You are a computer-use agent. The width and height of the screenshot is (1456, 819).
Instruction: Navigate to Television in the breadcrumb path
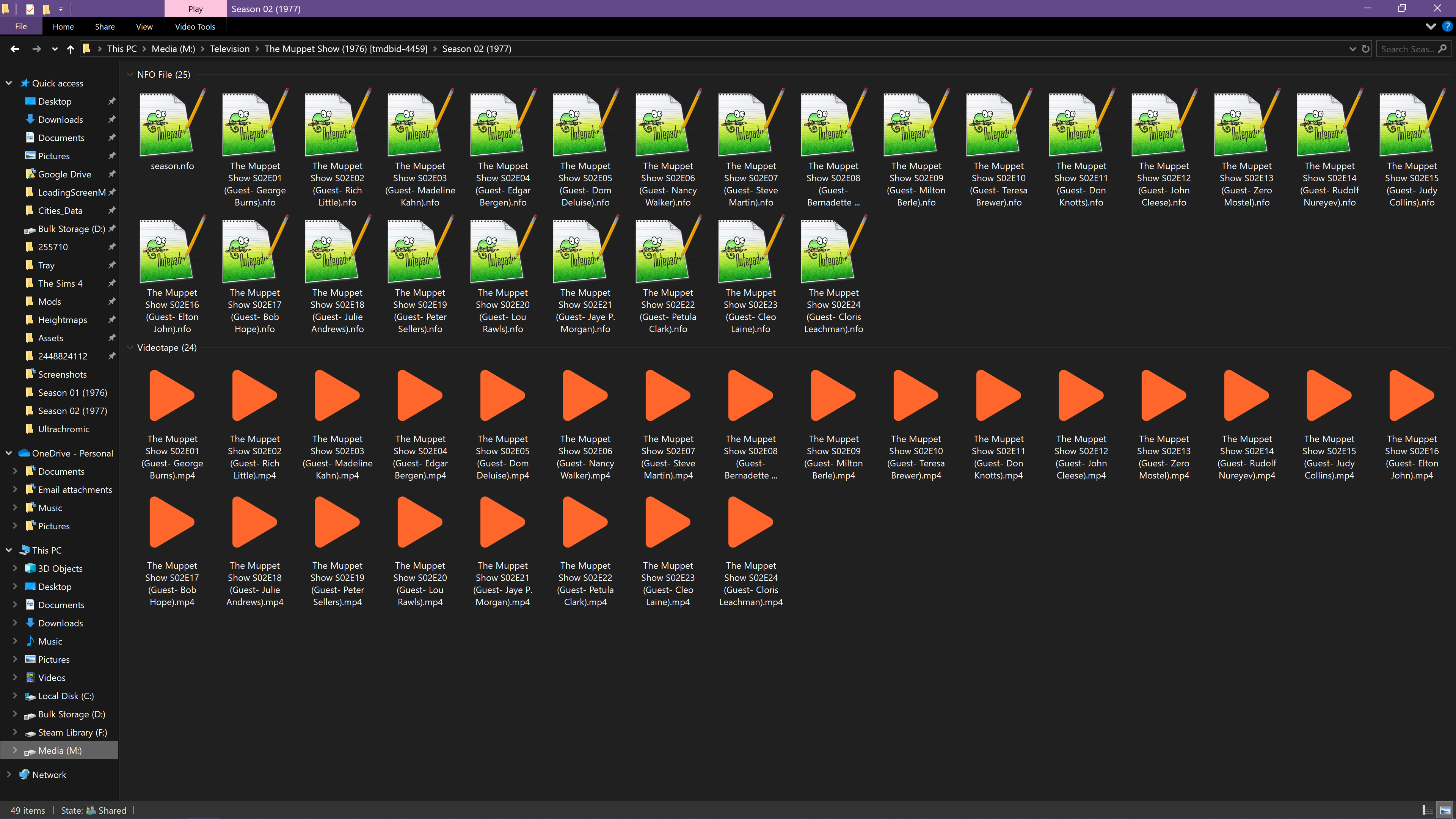[x=229, y=49]
